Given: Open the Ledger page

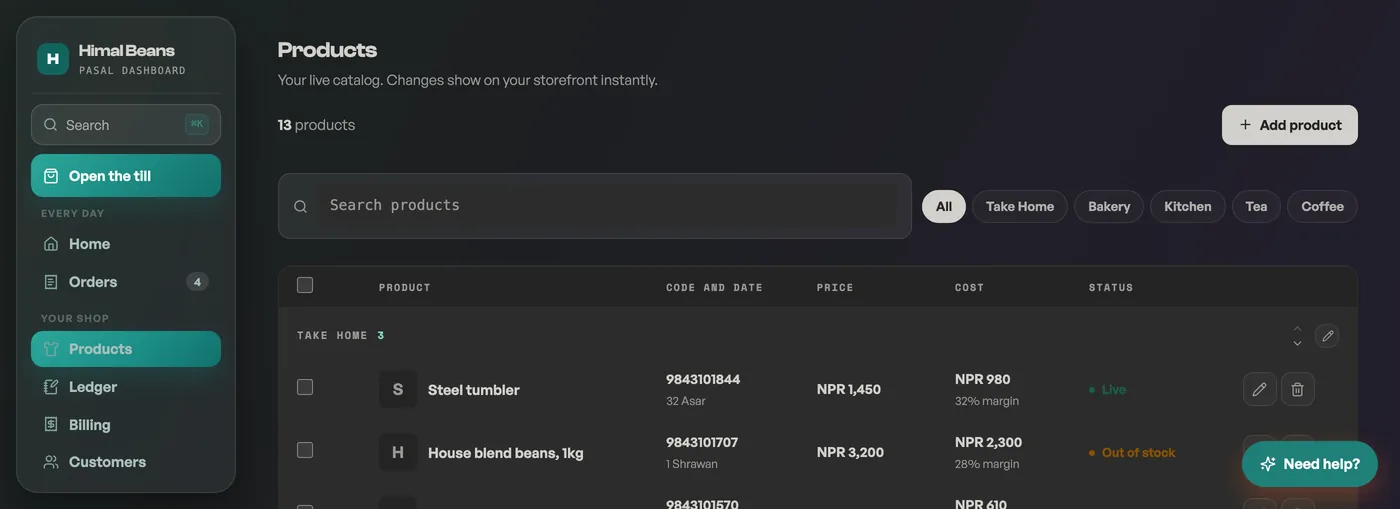Looking at the screenshot, I should click(126, 387).
